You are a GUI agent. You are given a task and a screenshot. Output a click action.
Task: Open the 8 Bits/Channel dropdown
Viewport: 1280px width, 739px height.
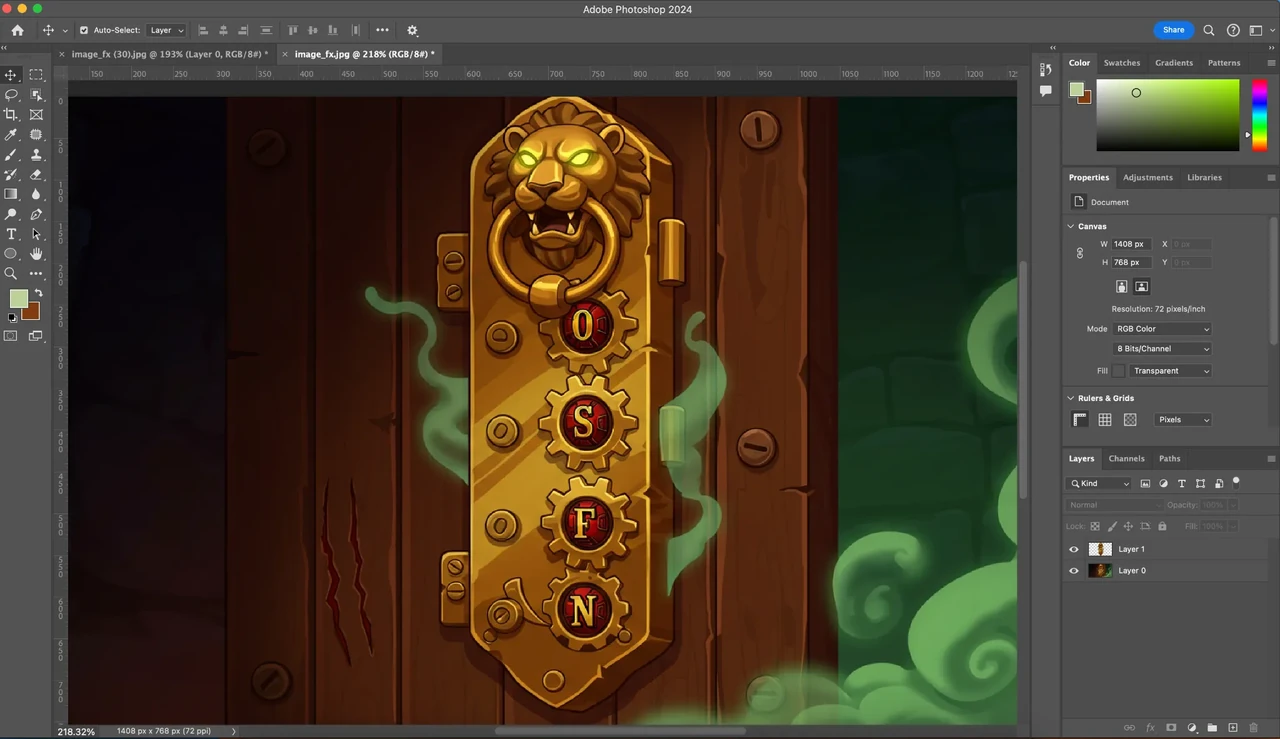[x=1162, y=349]
